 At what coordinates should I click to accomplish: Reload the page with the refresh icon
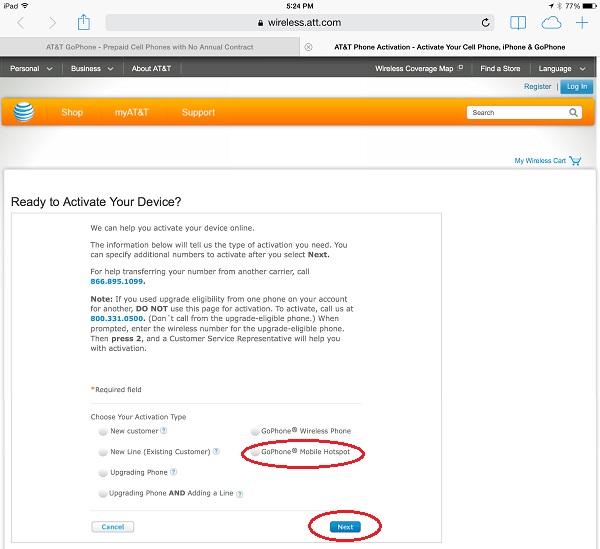(x=485, y=23)
